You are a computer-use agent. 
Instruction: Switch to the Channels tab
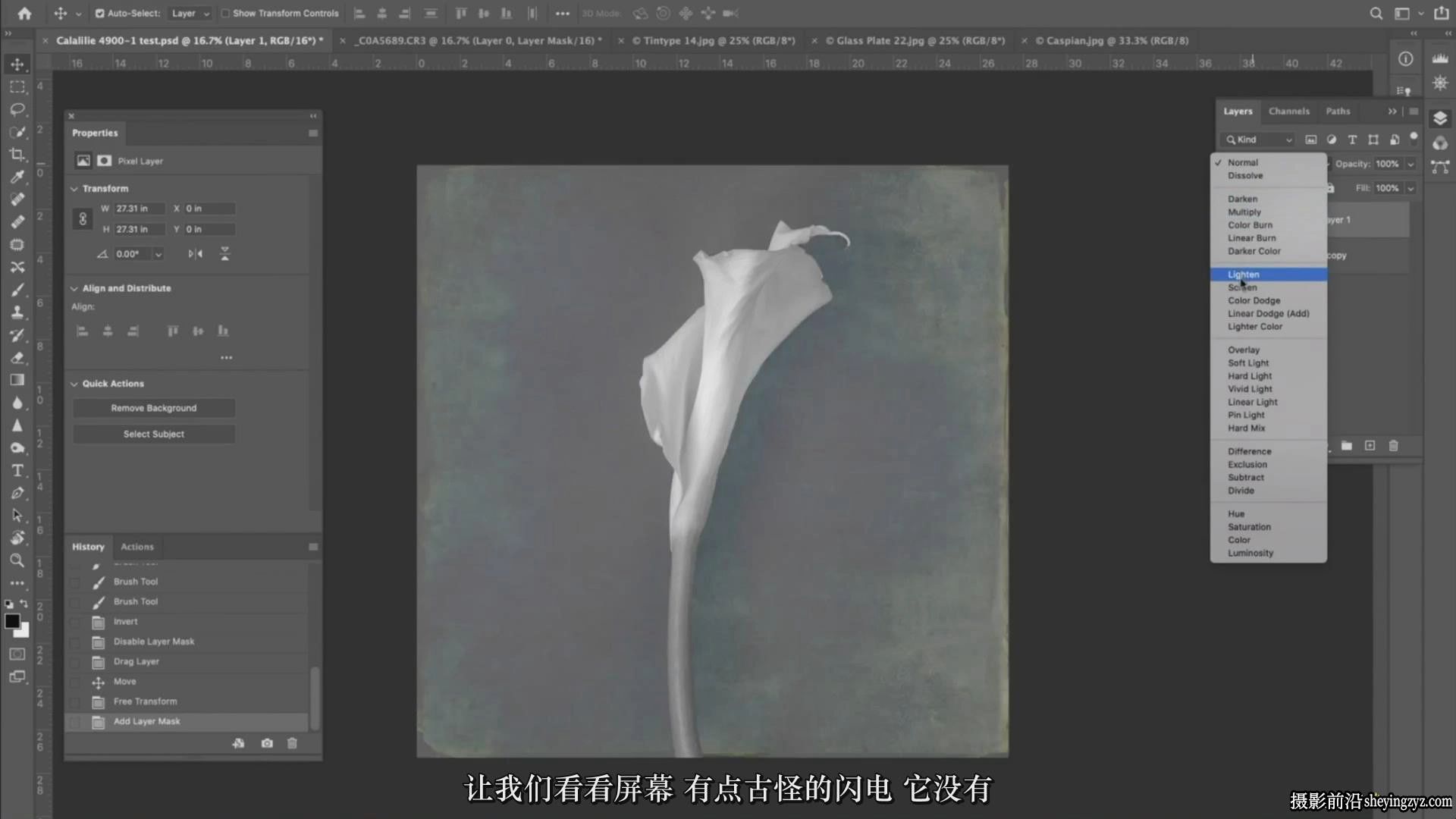1289,111
